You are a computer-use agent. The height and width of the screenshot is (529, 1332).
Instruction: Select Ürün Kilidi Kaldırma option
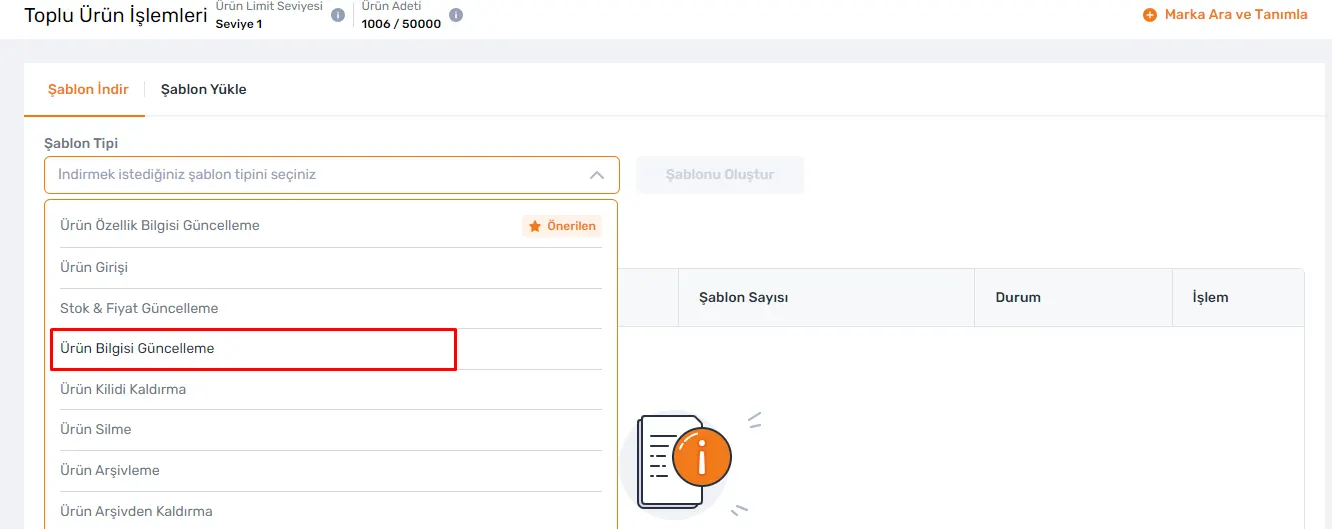[331, 389]
